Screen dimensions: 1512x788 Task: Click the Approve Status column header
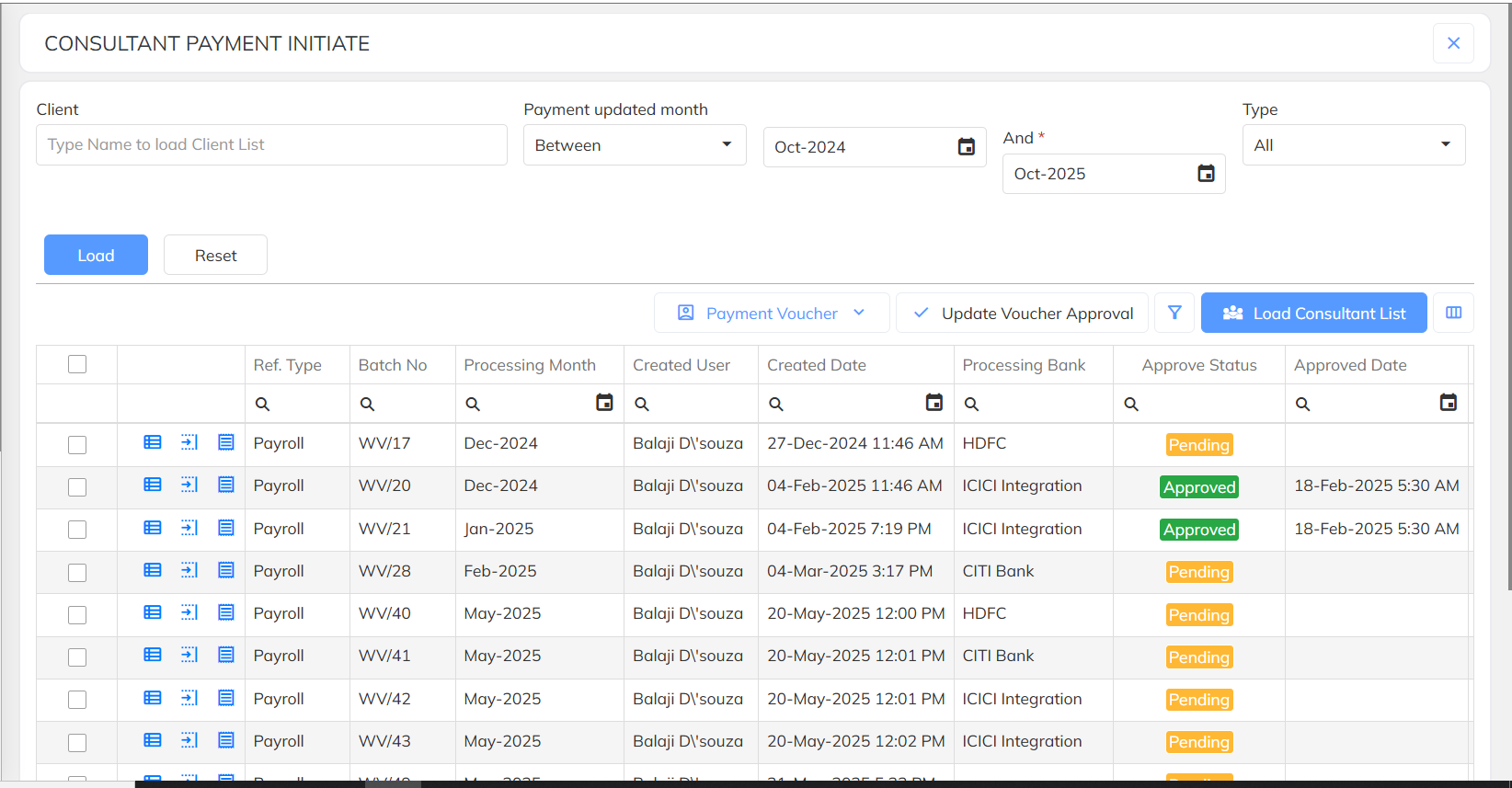point(1198,365)
